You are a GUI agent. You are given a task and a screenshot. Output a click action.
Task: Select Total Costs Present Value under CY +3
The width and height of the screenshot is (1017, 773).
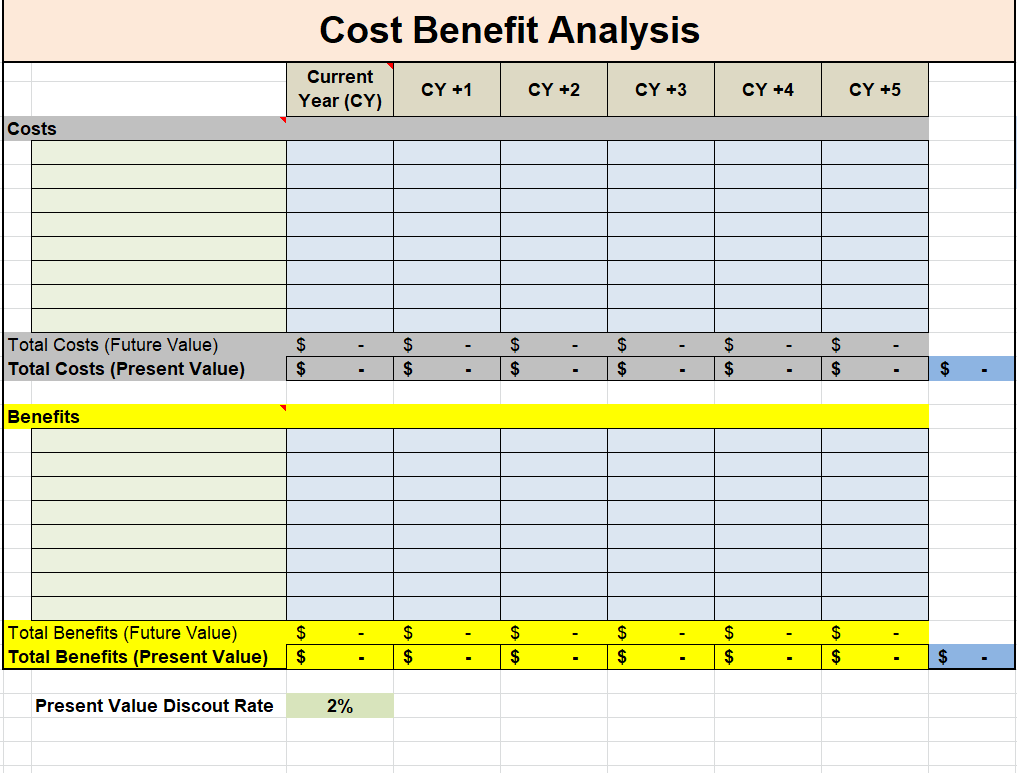tap(661, 369)
